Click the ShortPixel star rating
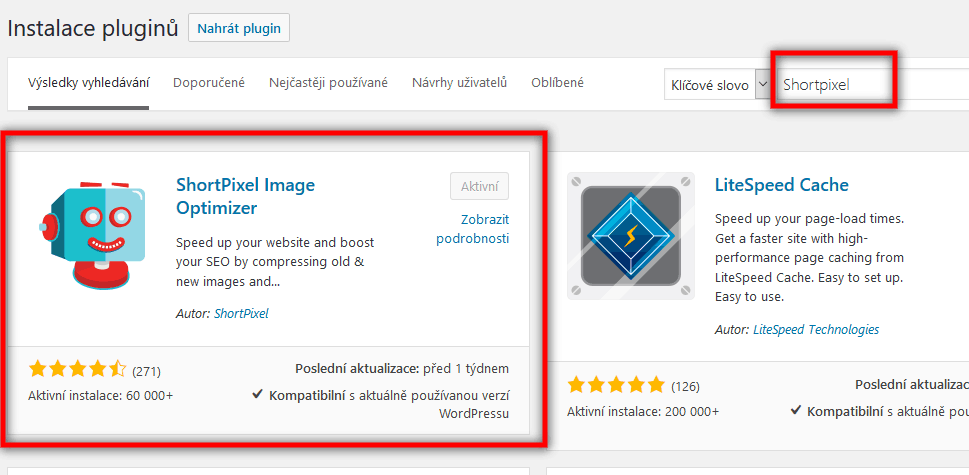969x475 pixels. tap(77, 370)
